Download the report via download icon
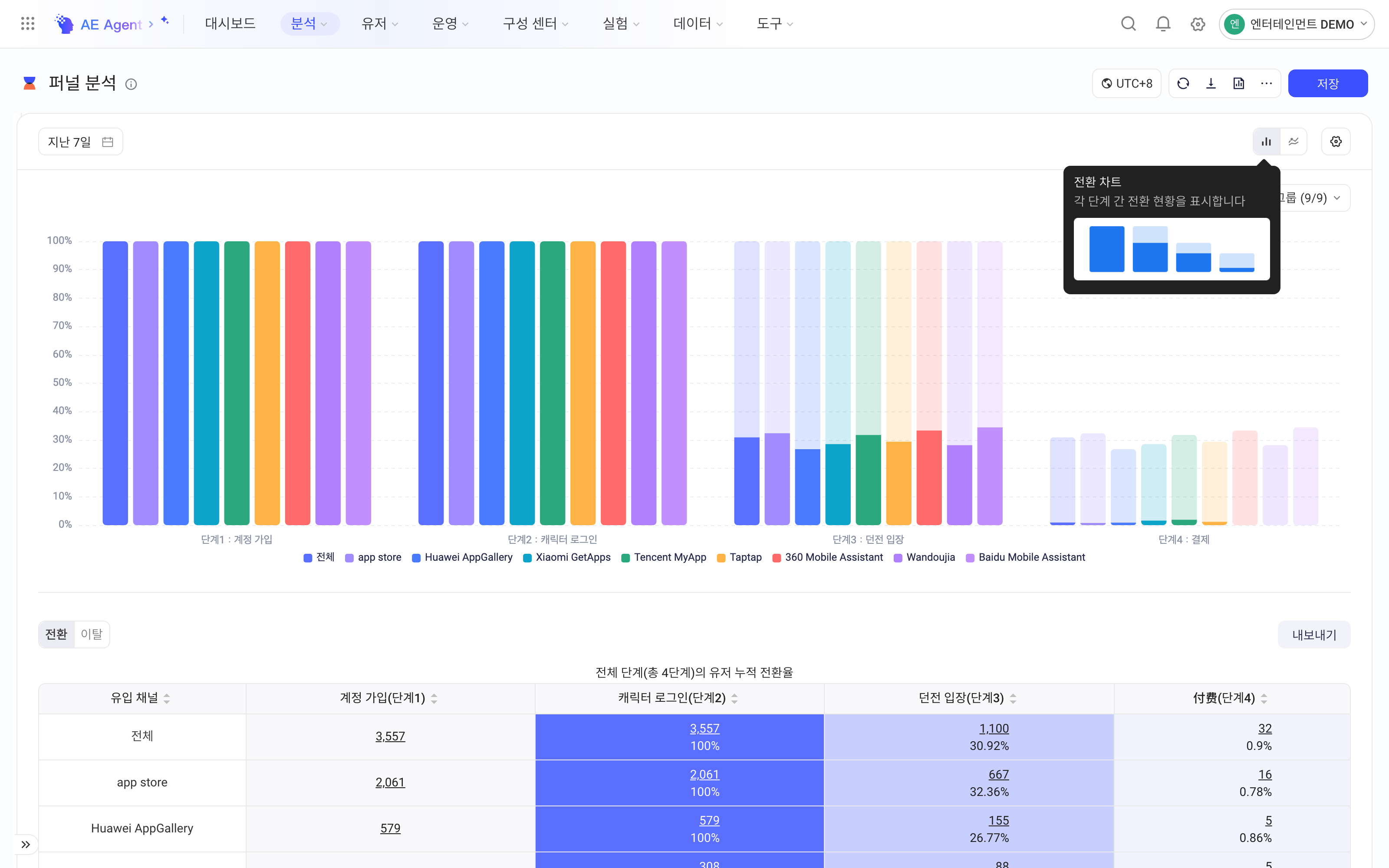This screenshot has height=868, width=1389. 1211,83
